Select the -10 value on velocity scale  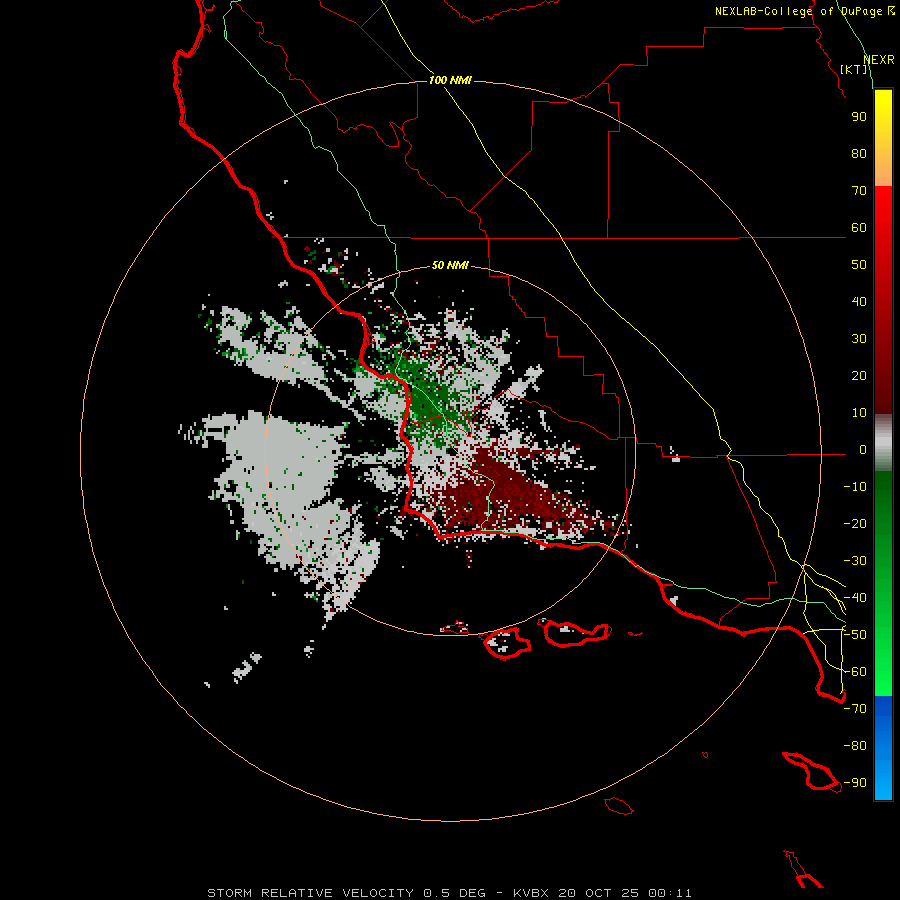pos(855,487)
